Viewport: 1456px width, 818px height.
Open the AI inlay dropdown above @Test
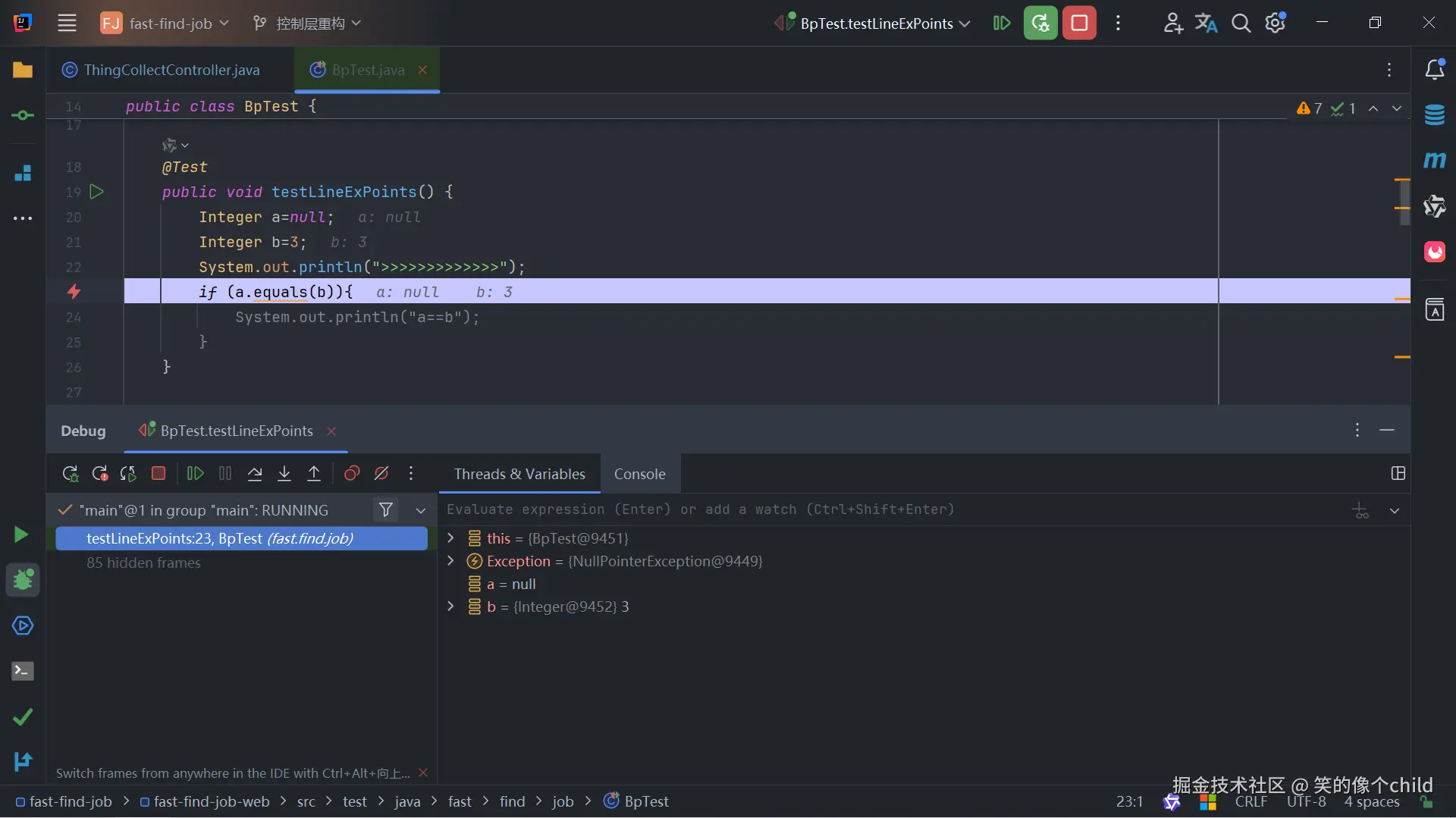pyautogui.click(x=175, y=145)
